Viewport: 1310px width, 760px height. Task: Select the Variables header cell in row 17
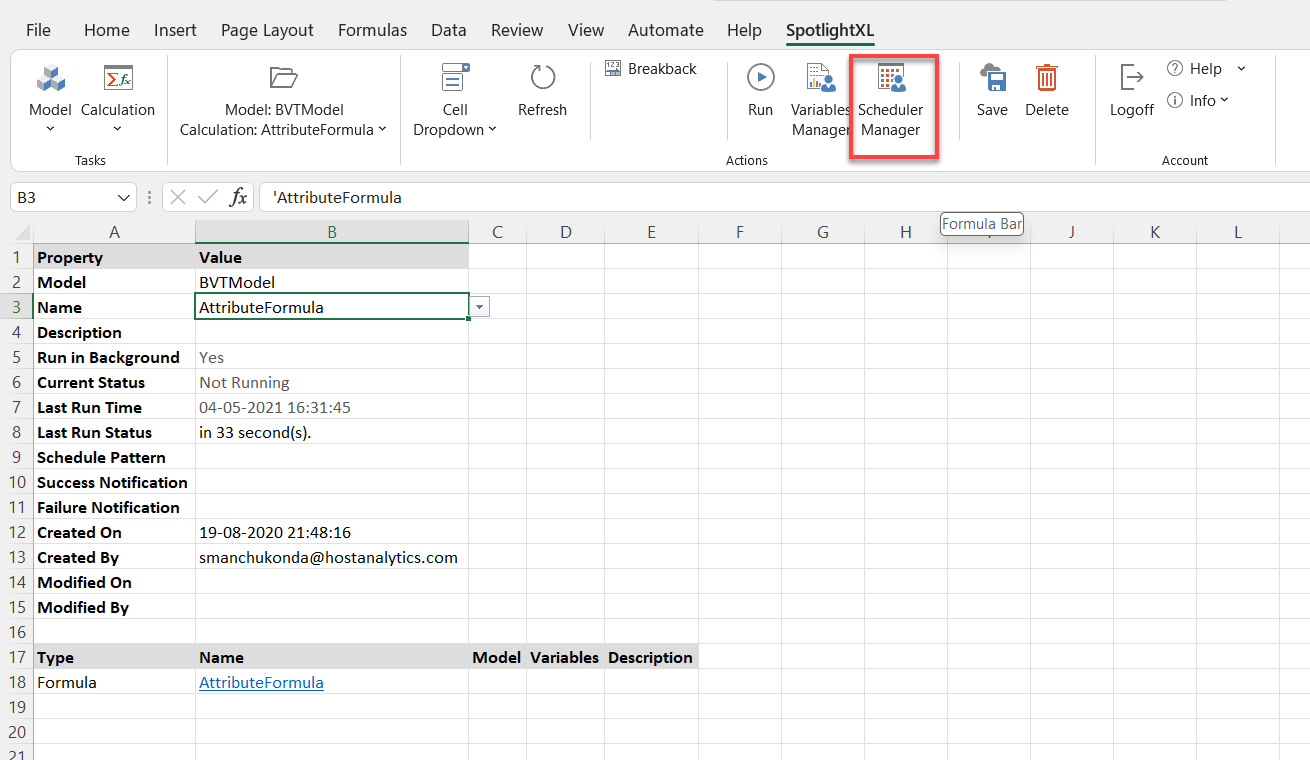point(565,658)
